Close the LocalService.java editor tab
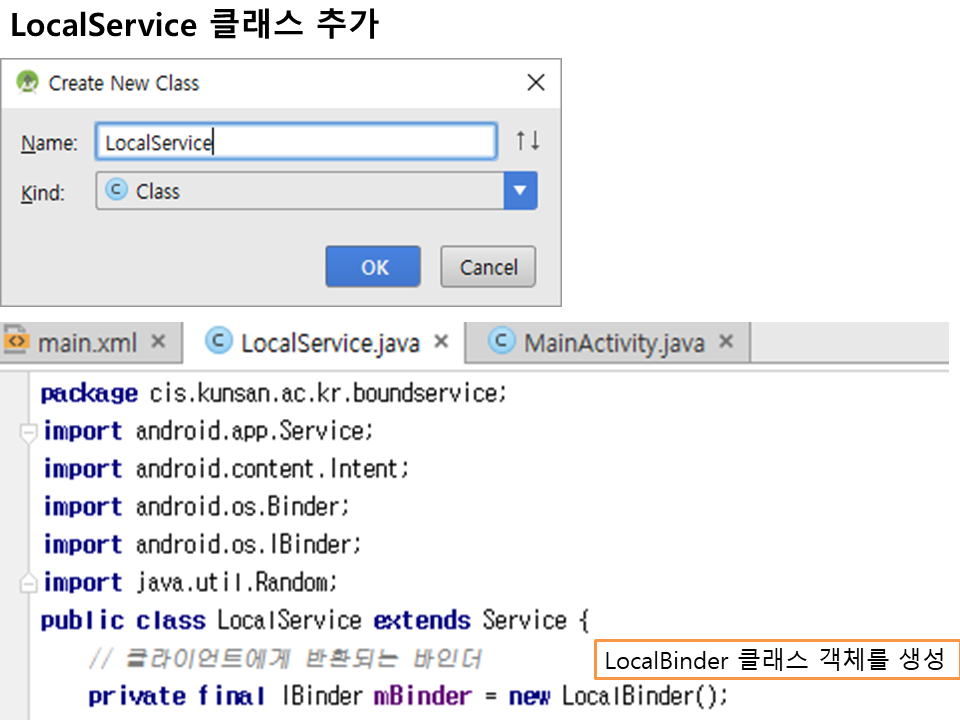960x720 pixels. pos(442,342)
